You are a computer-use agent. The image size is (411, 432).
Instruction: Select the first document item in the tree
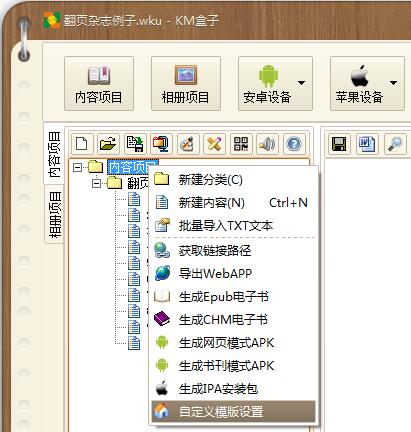coord(134,199)
